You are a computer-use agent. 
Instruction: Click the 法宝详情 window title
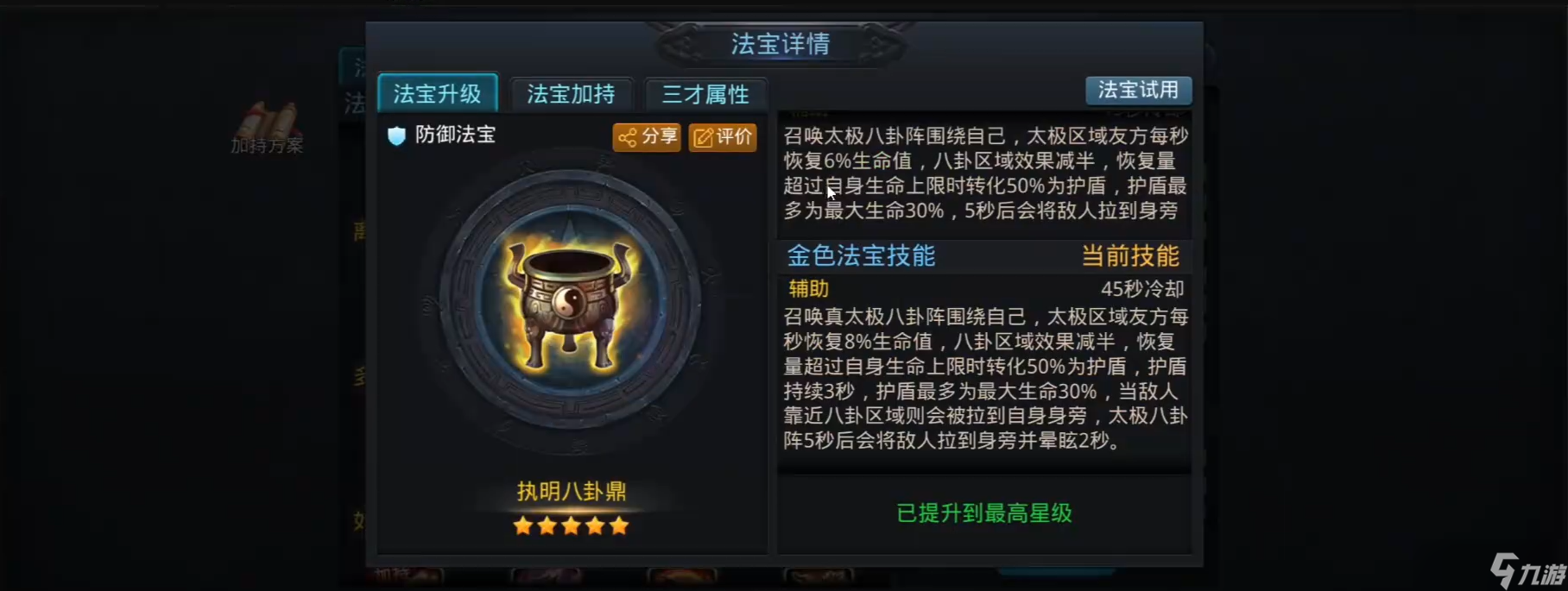(781, 44)
